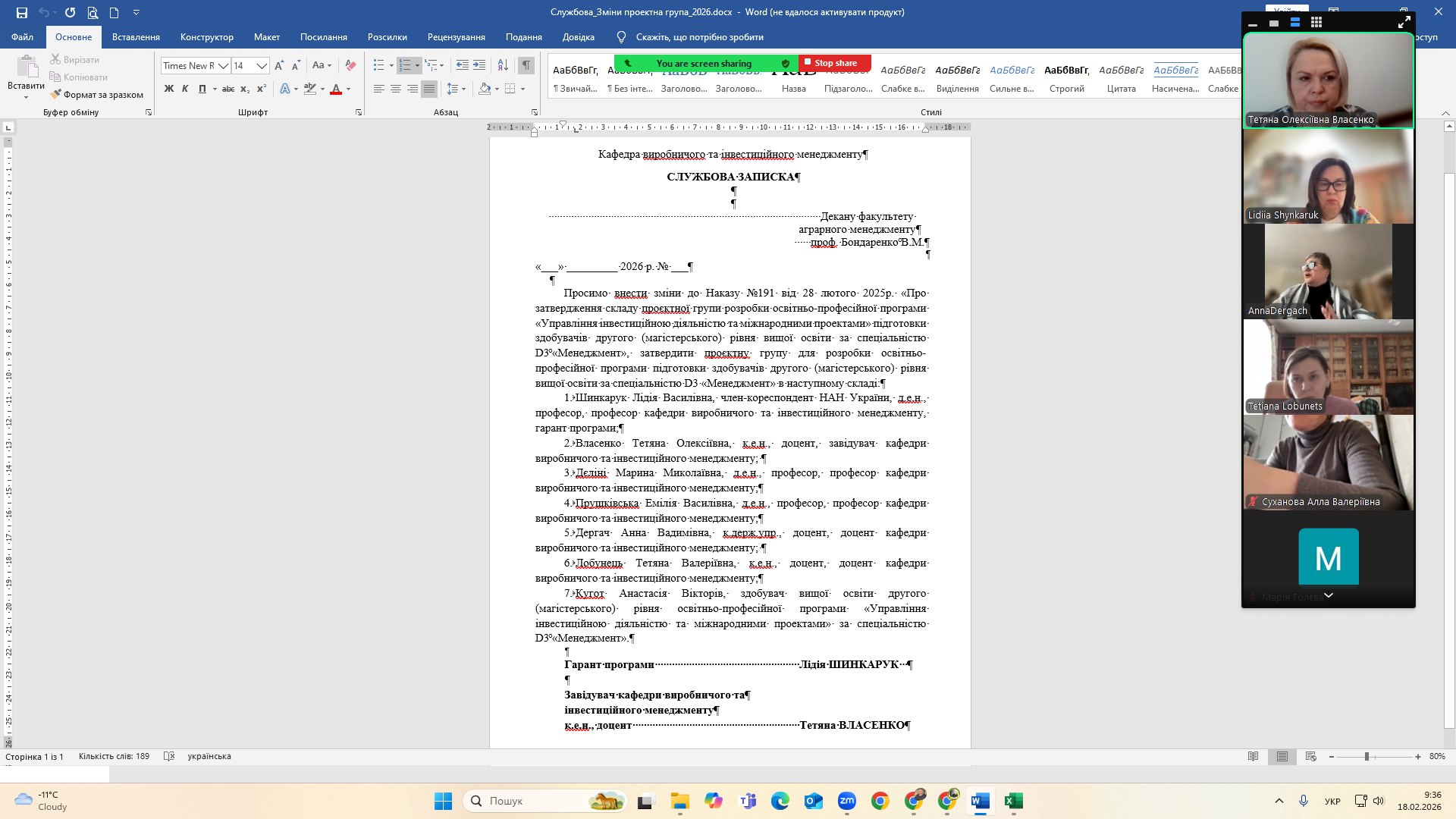This screenshot has width=1456, height=819.
Task: Toggle bold Ж formatting
Action: (x=169, y=89)
